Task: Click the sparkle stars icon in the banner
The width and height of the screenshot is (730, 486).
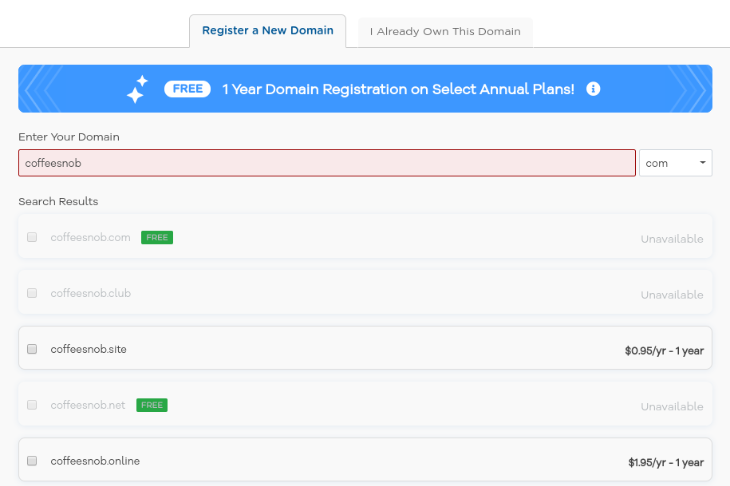Action: click(x=137, y=89)
